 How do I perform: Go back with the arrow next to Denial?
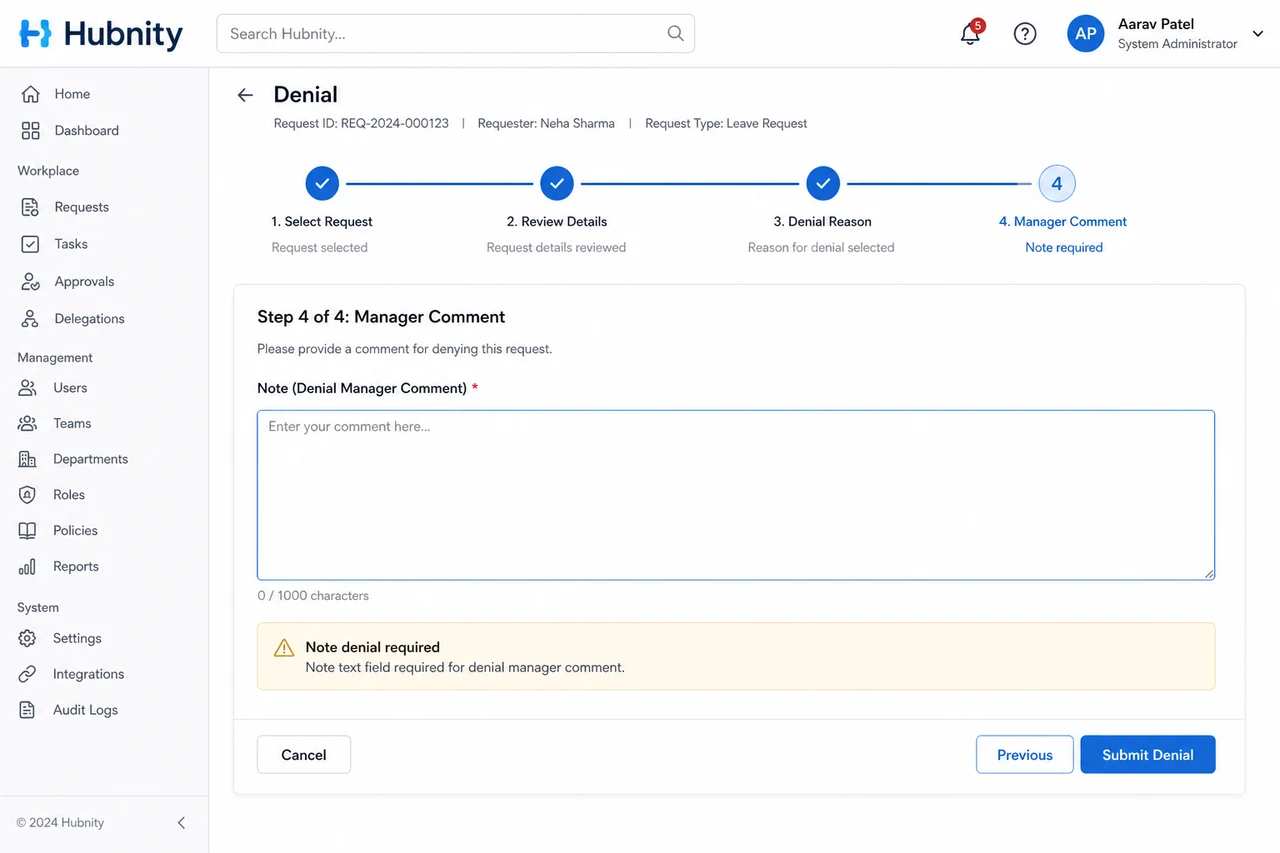point(245,95)
